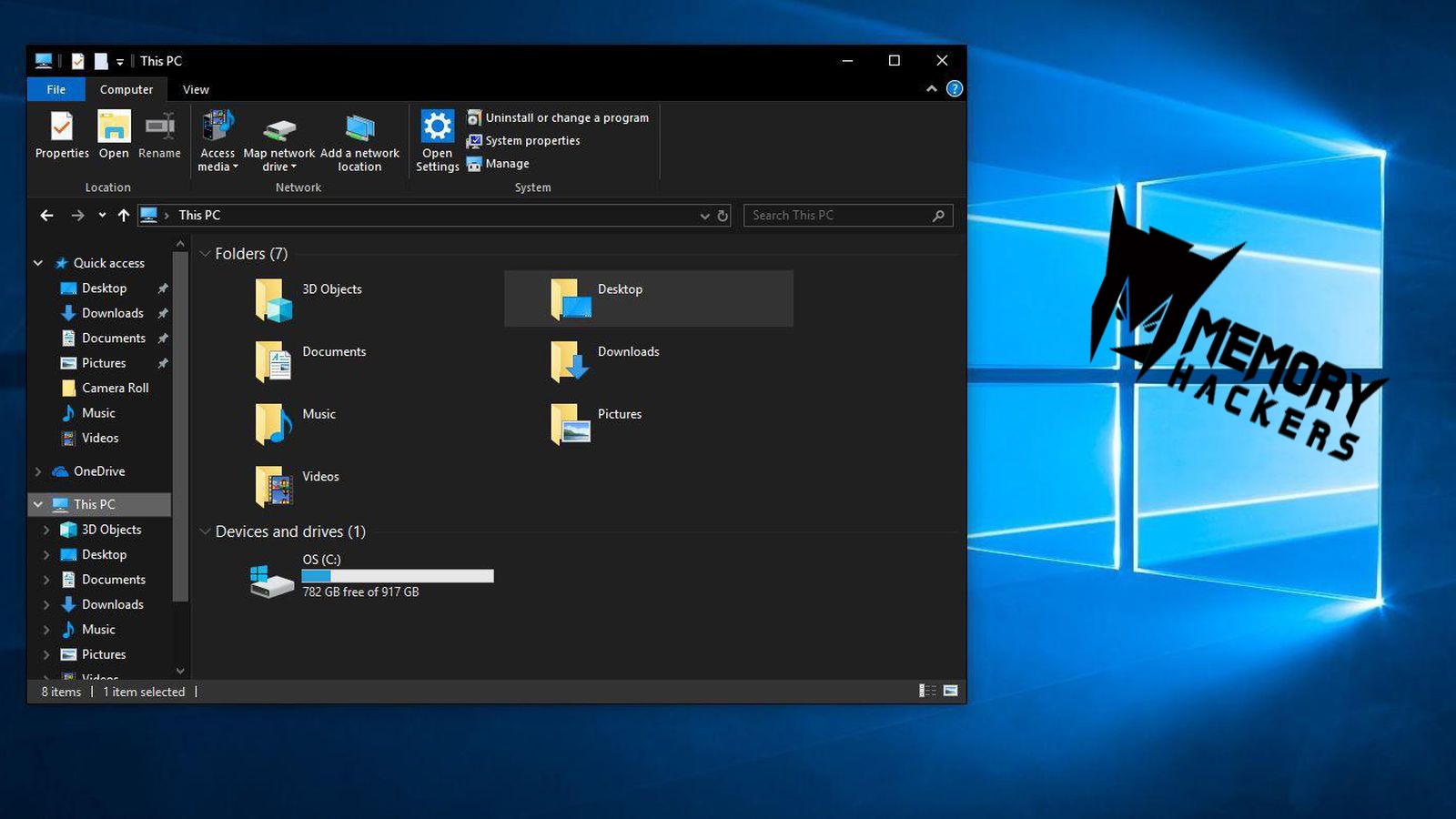Open the File tab
Viewport: 1456px width, 819px height.
[x=56, y=89]
